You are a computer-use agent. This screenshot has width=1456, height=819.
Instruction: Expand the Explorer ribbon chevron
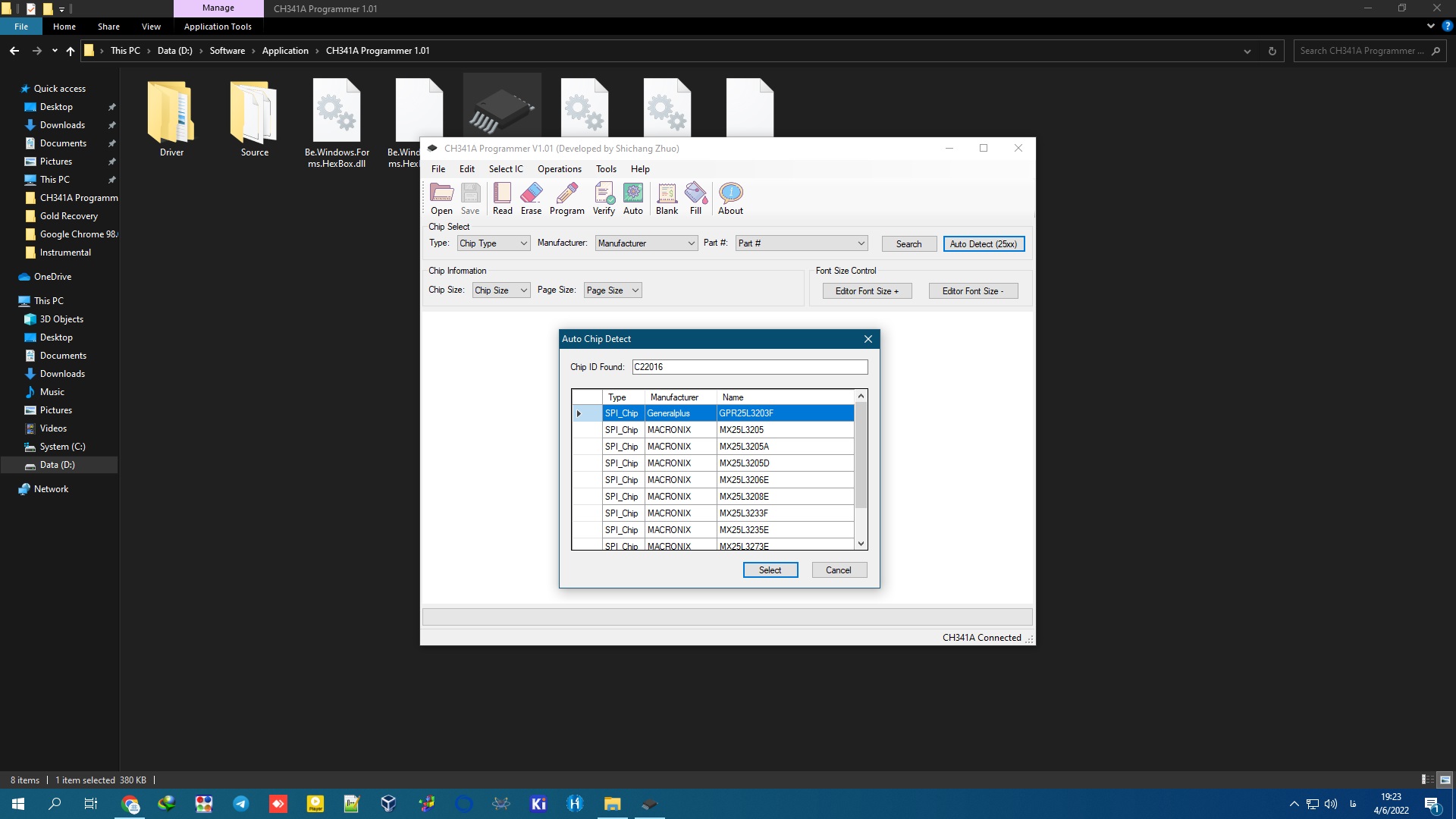click(1431, 26)
